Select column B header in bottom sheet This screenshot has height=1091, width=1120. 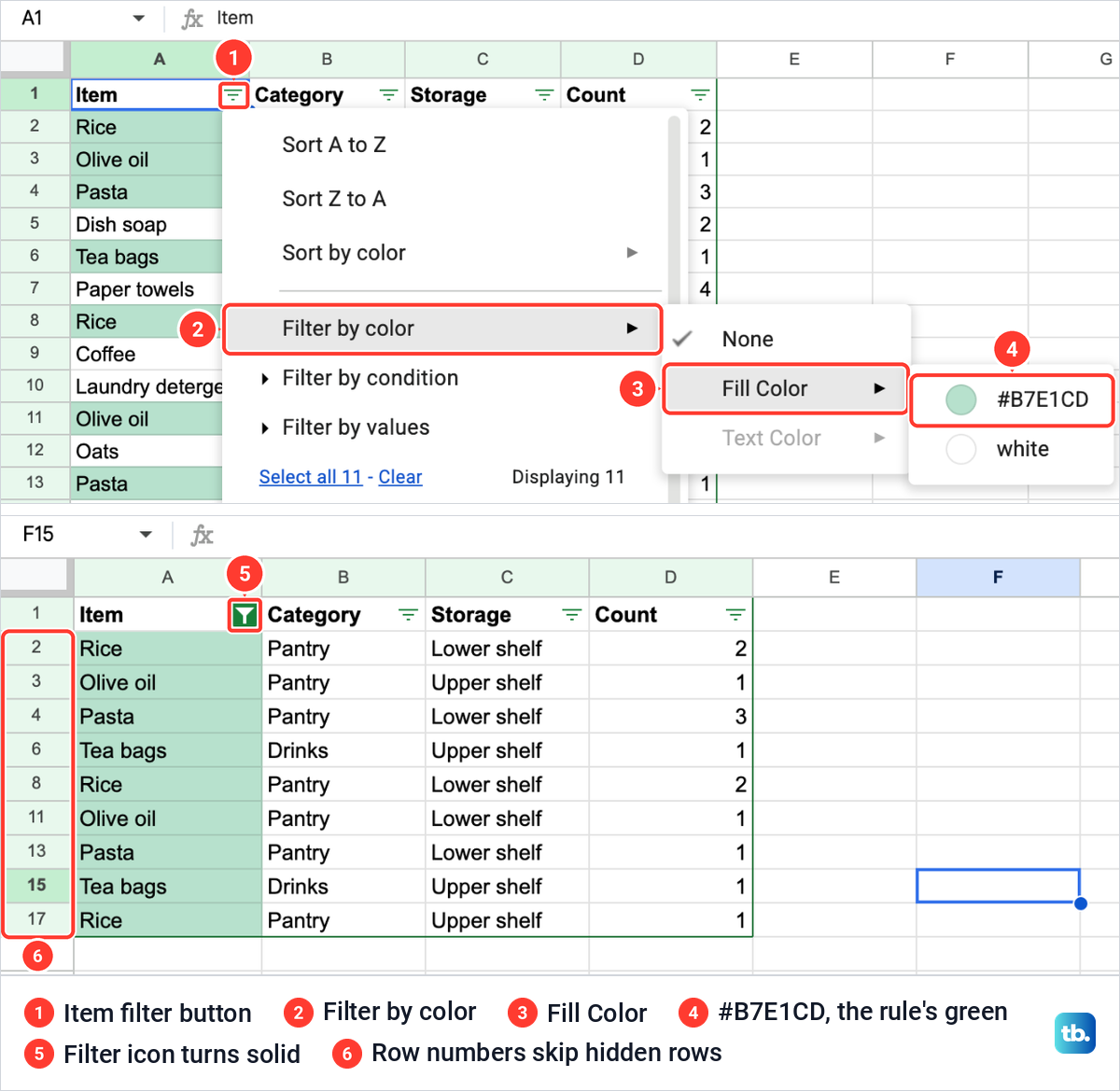343,578
